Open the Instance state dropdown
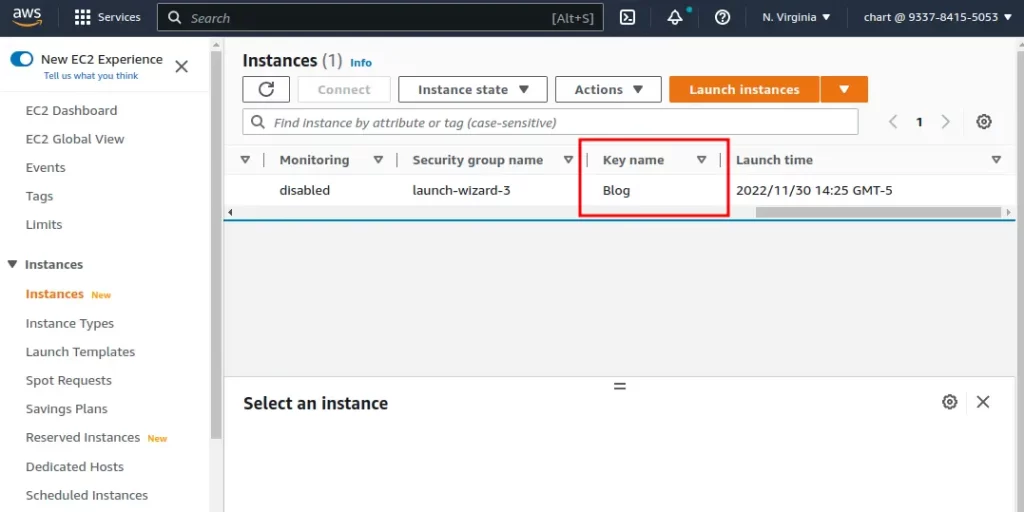 [x=473, y=89]
